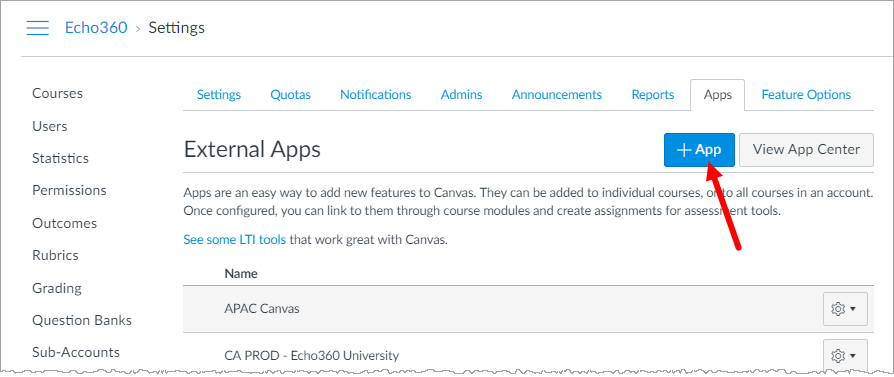Open Outcomes in the sidebar

pos(64,223)
